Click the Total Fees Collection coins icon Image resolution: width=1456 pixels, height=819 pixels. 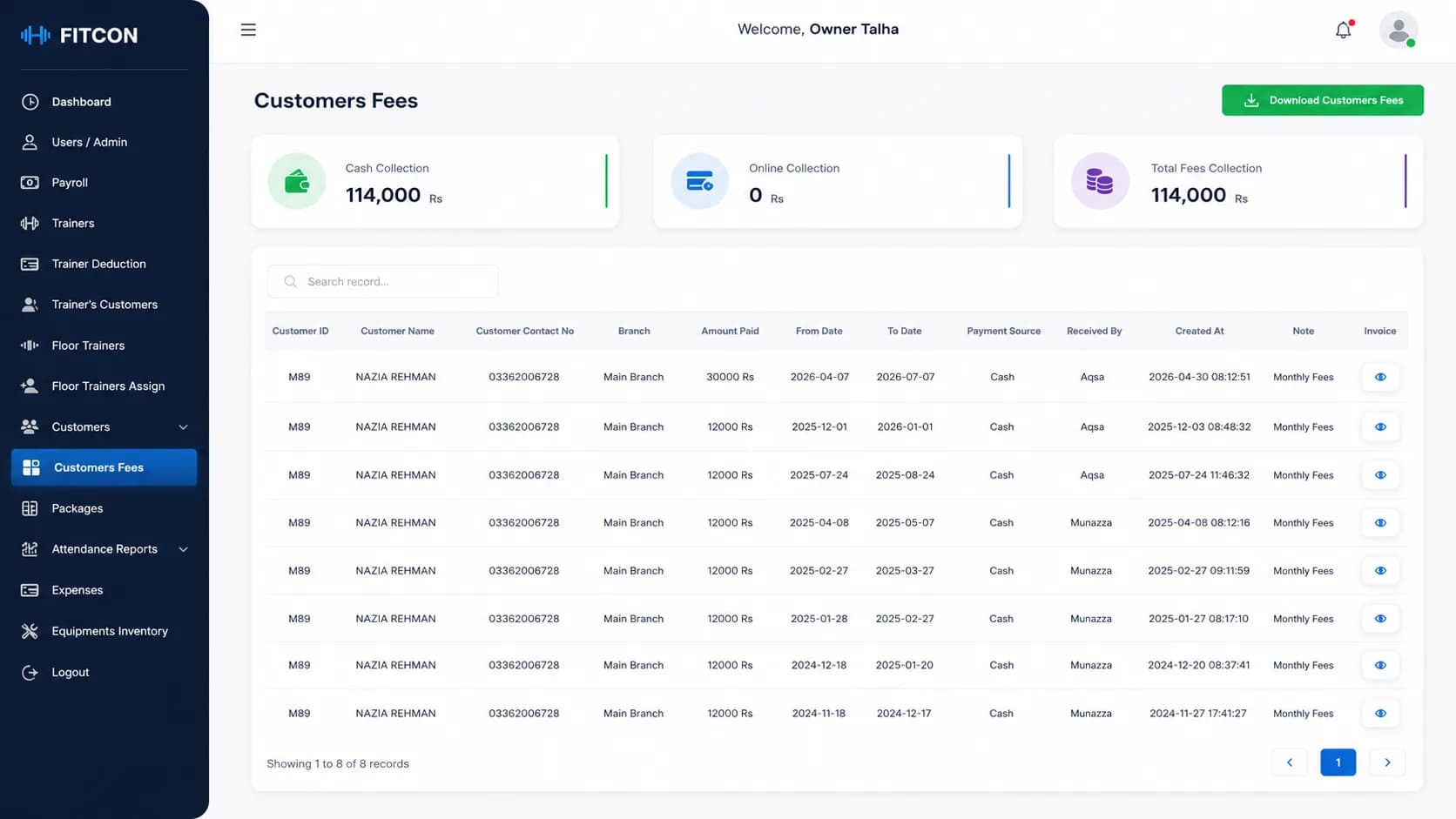(1100, 181)
